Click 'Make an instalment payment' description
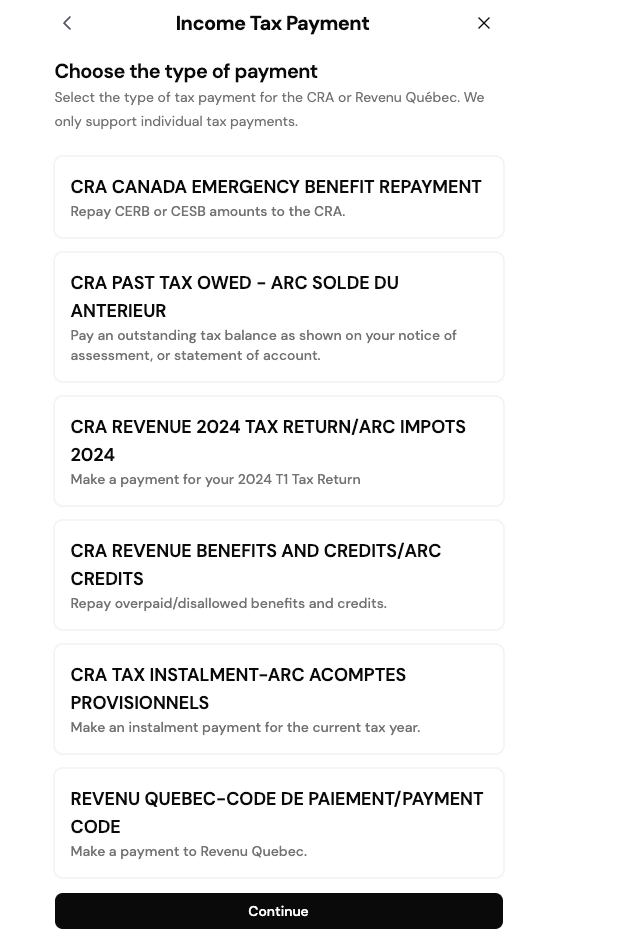 click(x=245, y=728)
